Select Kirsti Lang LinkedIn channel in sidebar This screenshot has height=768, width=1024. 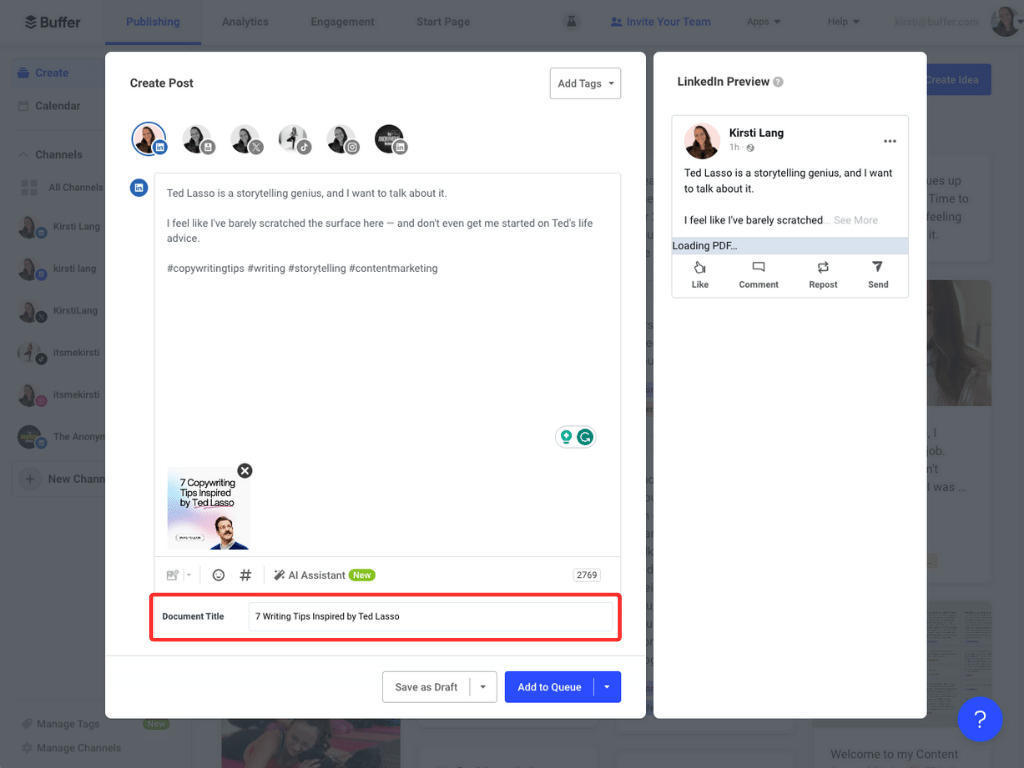tap(61, 227)
